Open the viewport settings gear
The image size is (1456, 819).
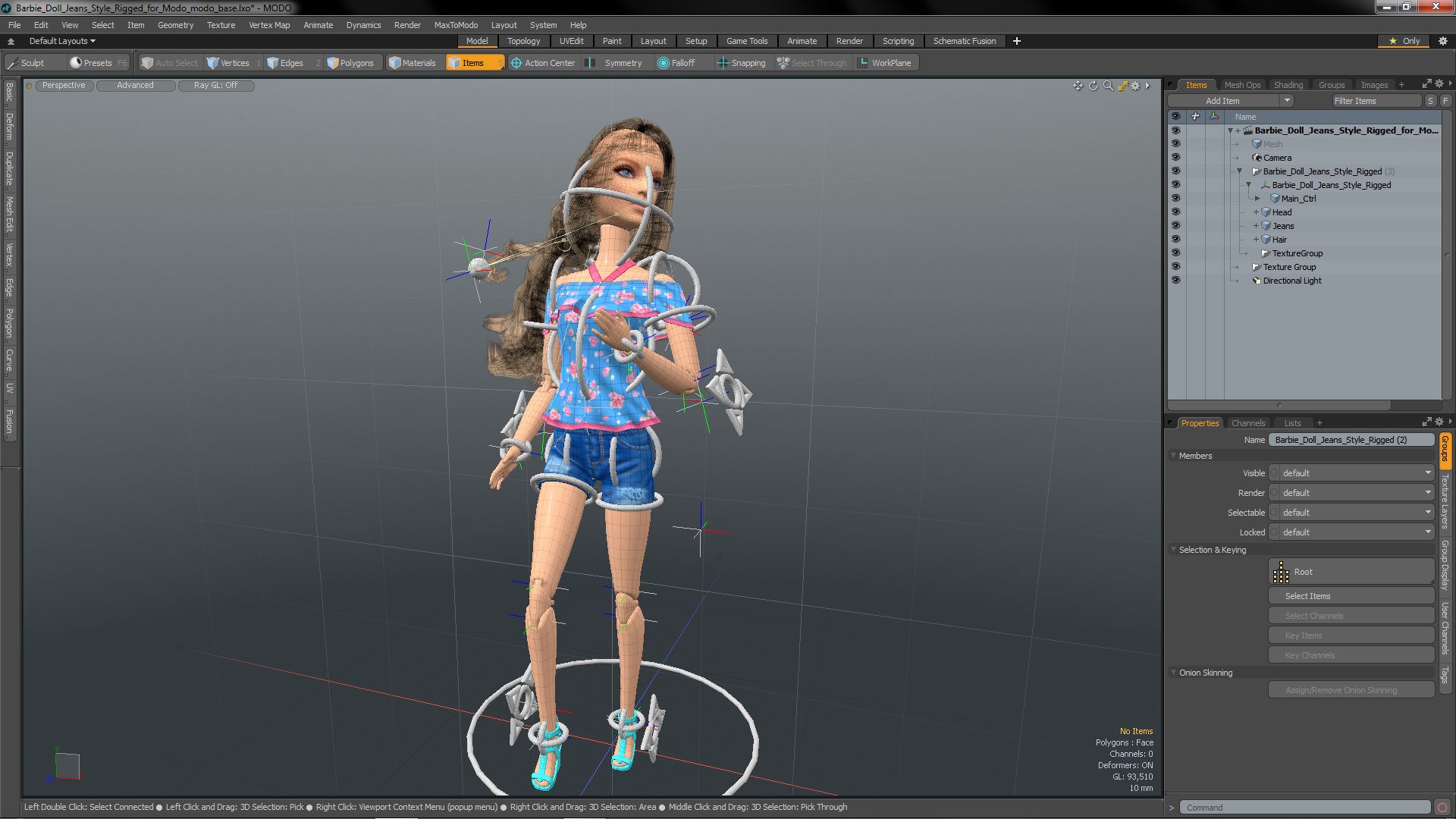[x=1135, y=86]
